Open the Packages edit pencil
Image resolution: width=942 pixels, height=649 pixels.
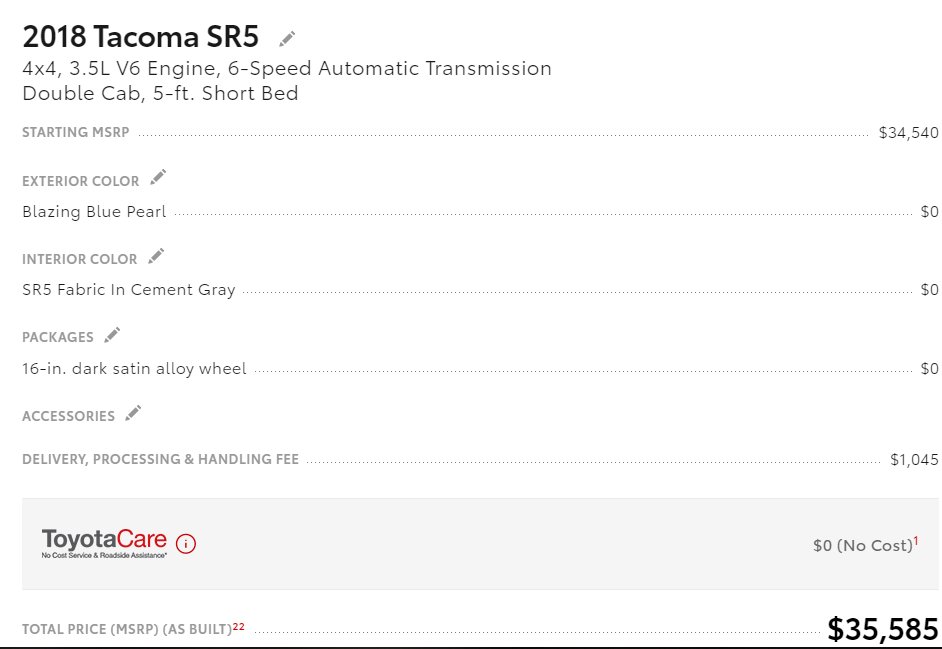112,335
